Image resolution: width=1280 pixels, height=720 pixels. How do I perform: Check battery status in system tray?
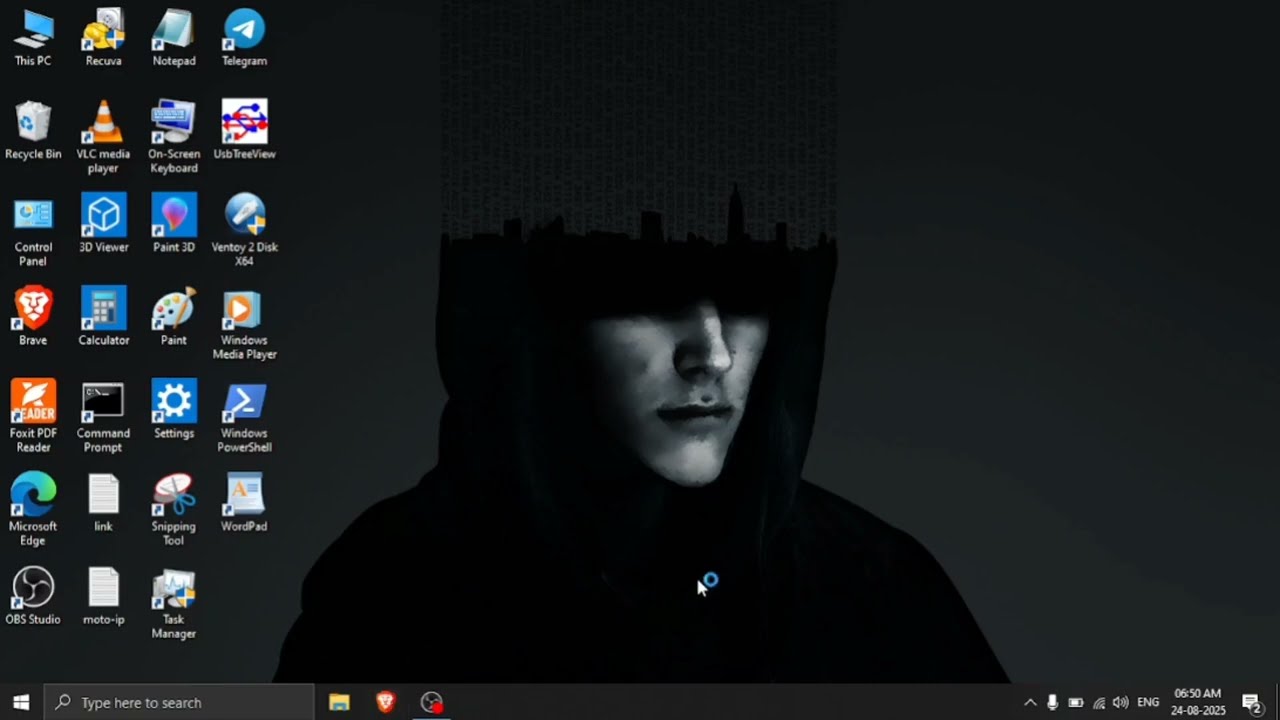point(1076,702)
